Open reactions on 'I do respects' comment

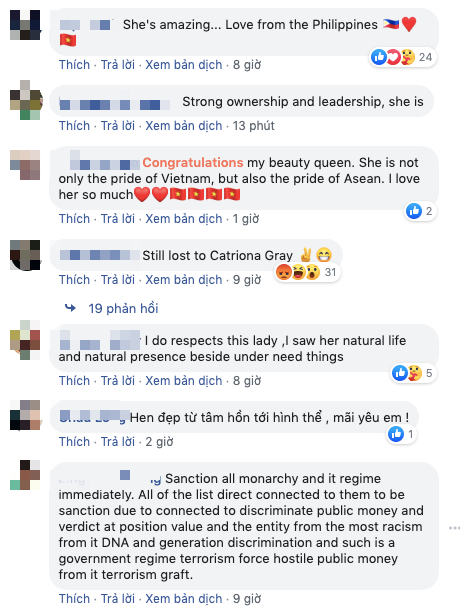tap(414, 373)
